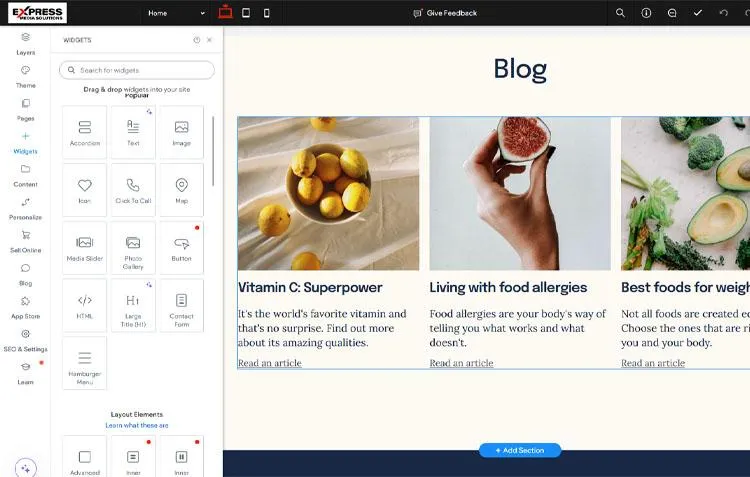Choose the Map widget
The width and height of the screenshot is (750, 477).
[181, 190]
